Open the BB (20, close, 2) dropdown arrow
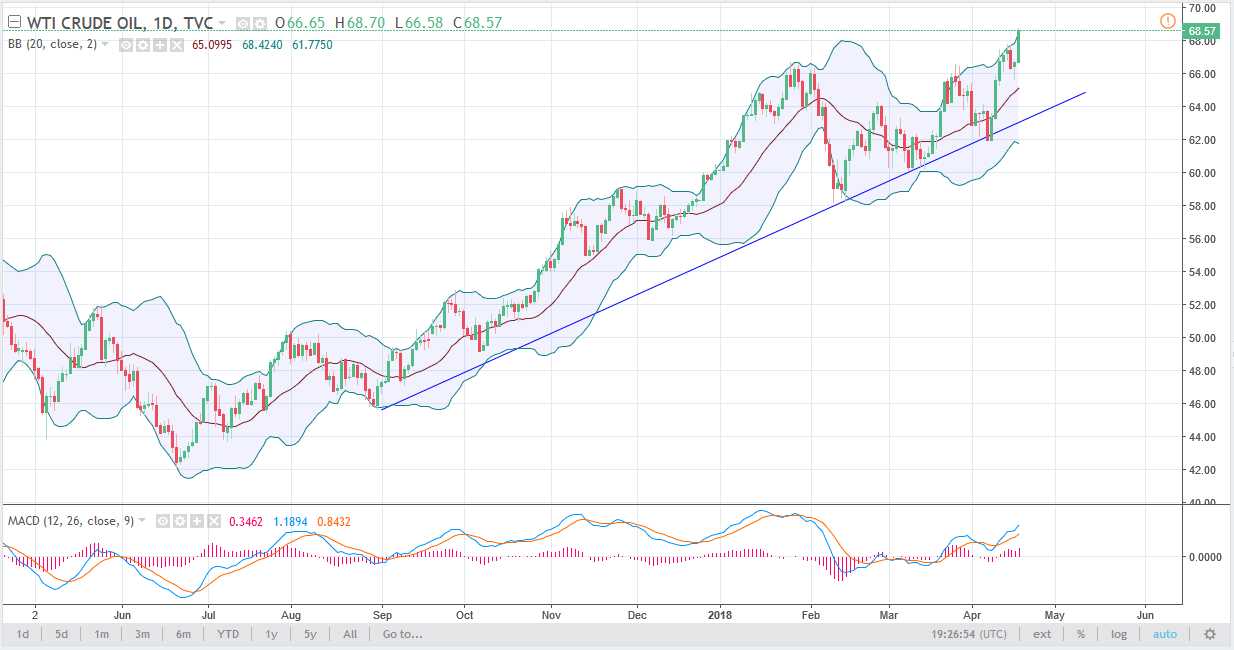 tap(106, 44)
